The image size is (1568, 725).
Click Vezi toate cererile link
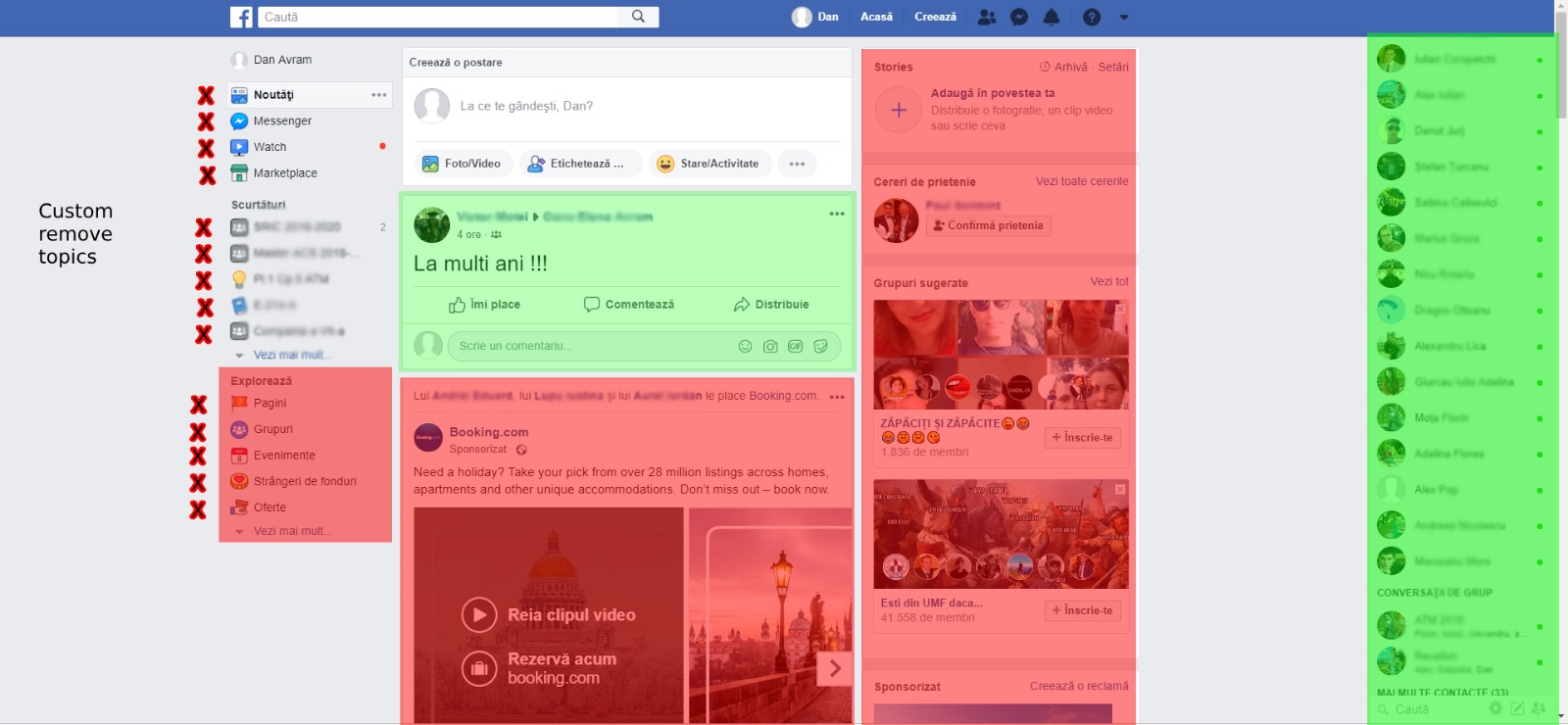click(x=1082, y=181)
